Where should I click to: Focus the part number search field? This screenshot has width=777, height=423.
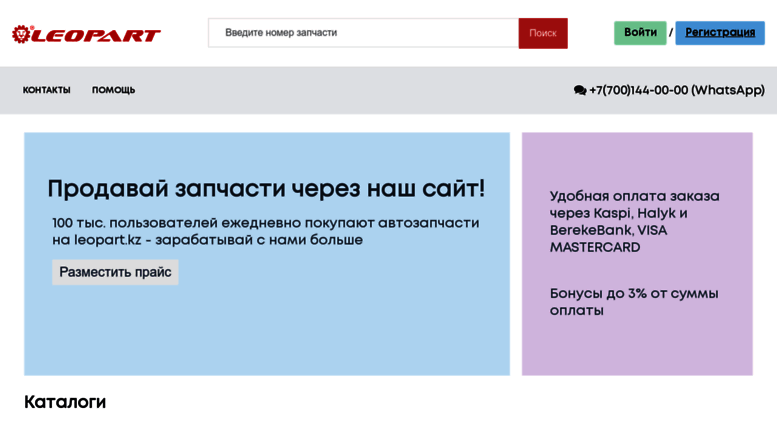coord(363,33)
